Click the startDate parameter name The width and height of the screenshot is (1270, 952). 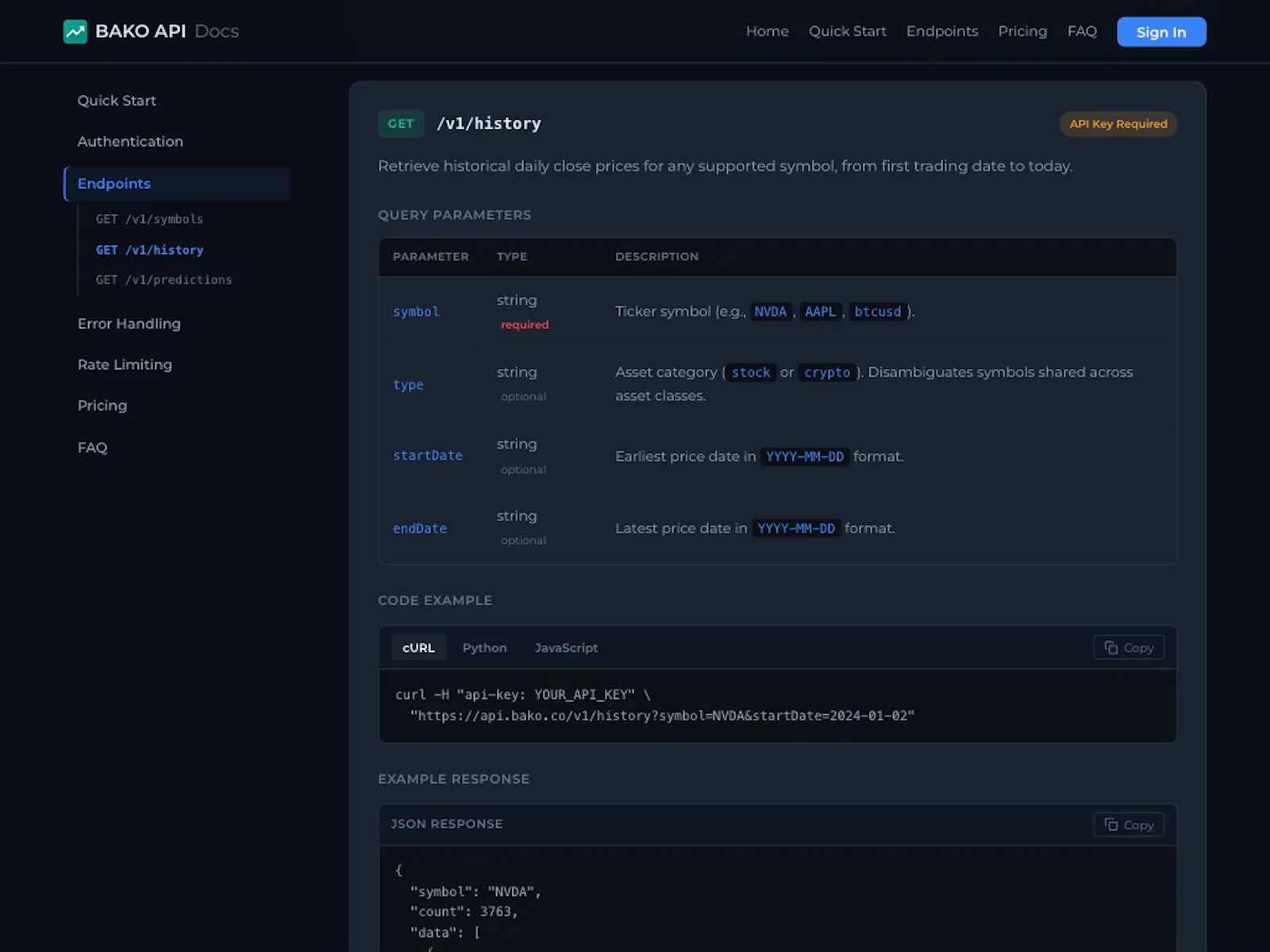[427, 455]
